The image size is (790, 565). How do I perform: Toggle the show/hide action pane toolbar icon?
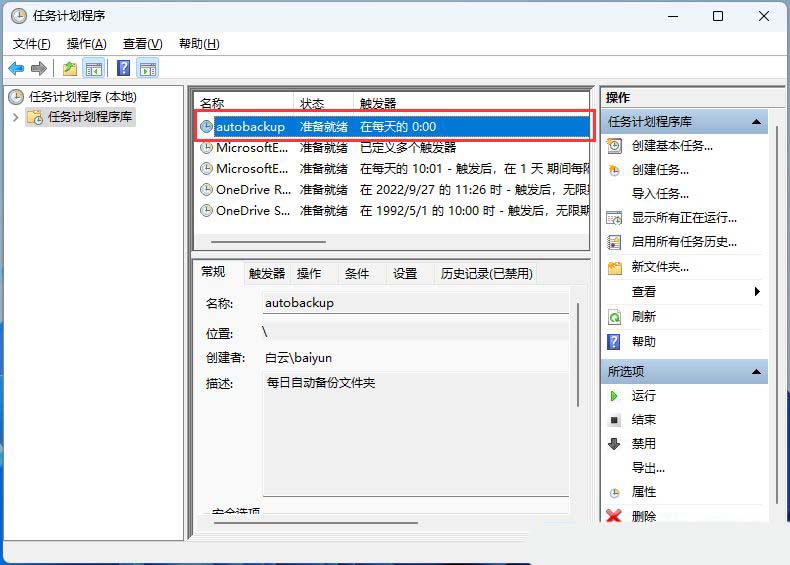point(148,69)
